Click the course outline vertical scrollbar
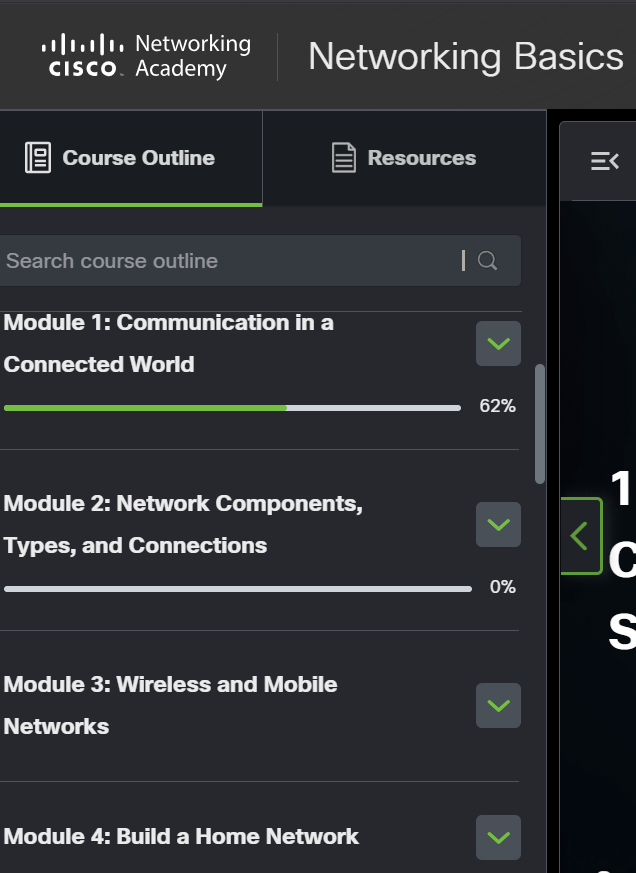This screenshot has height=873, width=636. (x=540, y=424)
